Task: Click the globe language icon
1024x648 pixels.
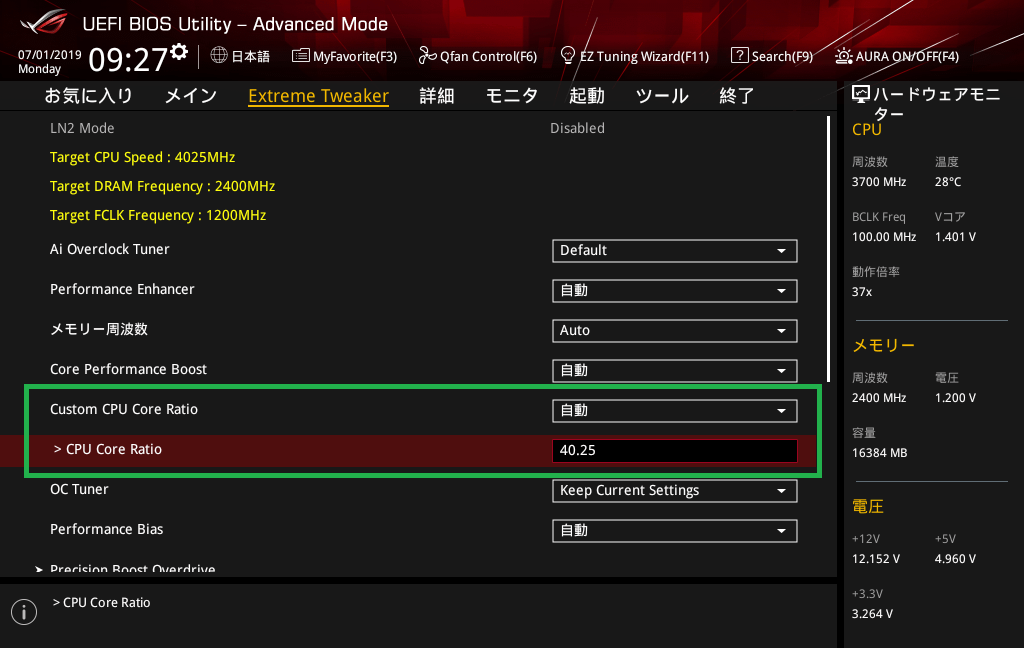Action: point(219,56)
